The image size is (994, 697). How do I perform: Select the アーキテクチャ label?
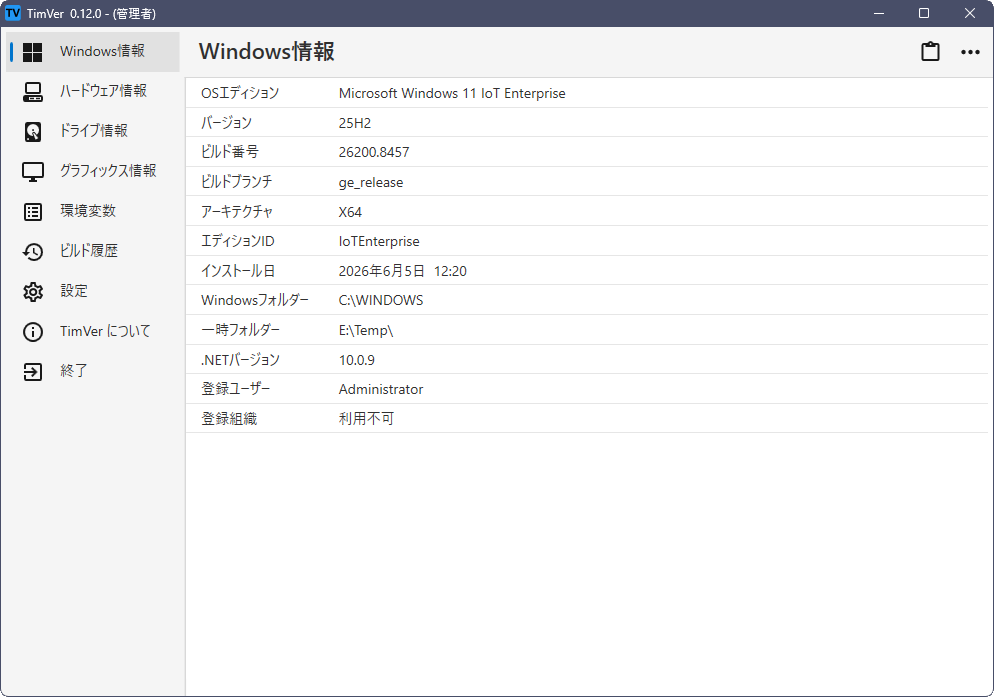[x=236, y=212]
